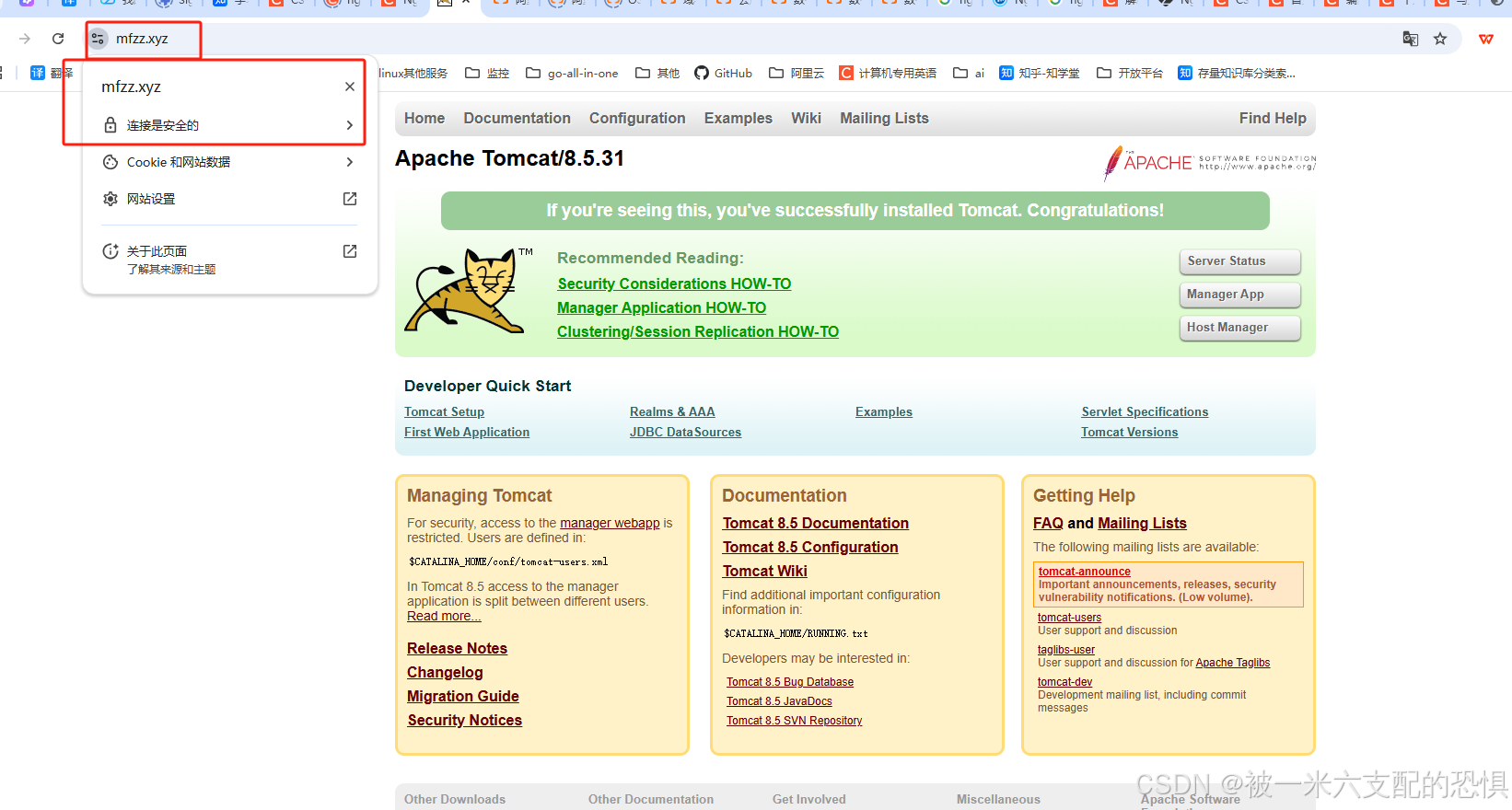This screenshot has height=810, width=1512.
Task: Open the Security Notices link
Action: pyautogui.click(x=464, y=721)
